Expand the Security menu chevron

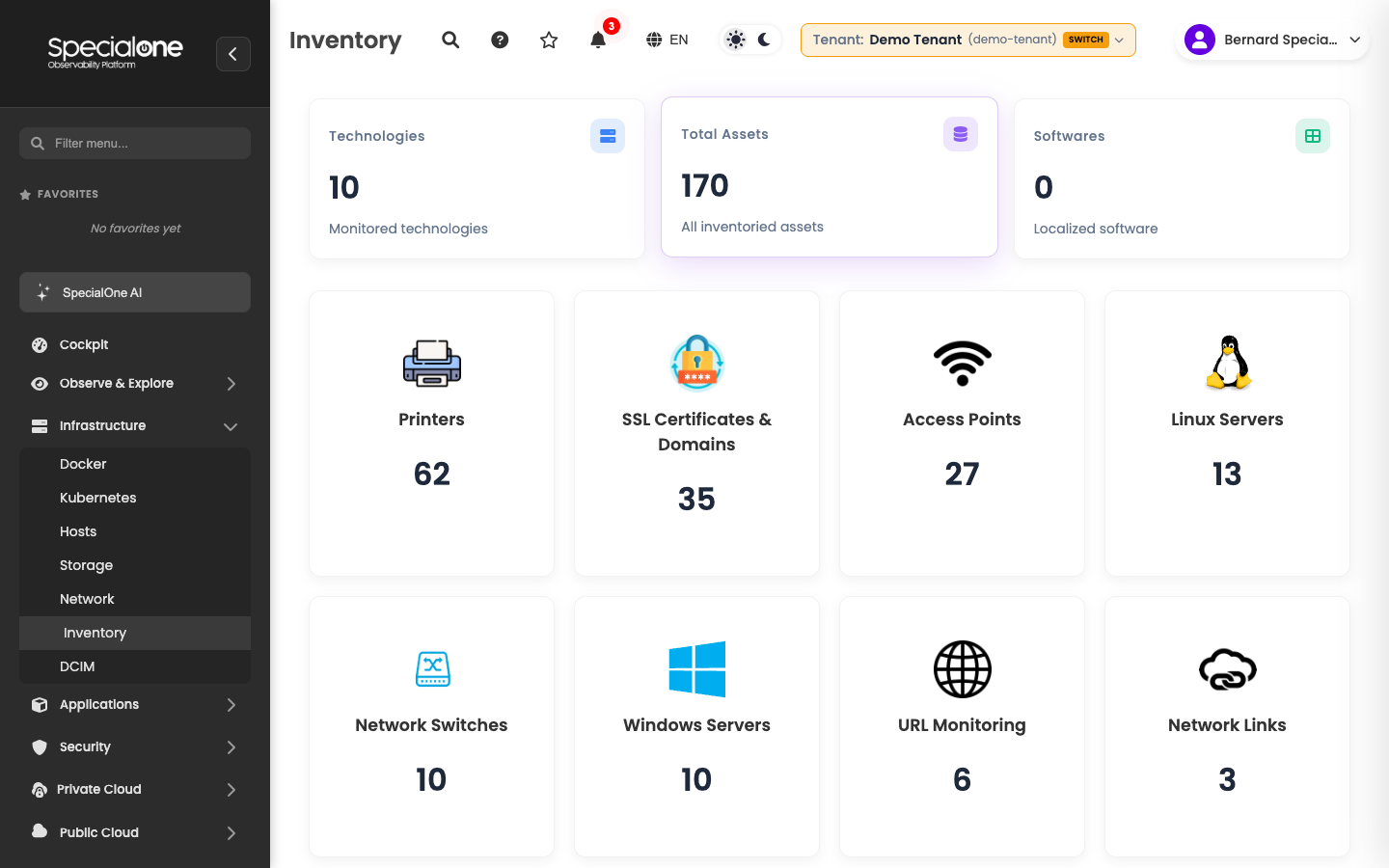click(x=231, y=747)
